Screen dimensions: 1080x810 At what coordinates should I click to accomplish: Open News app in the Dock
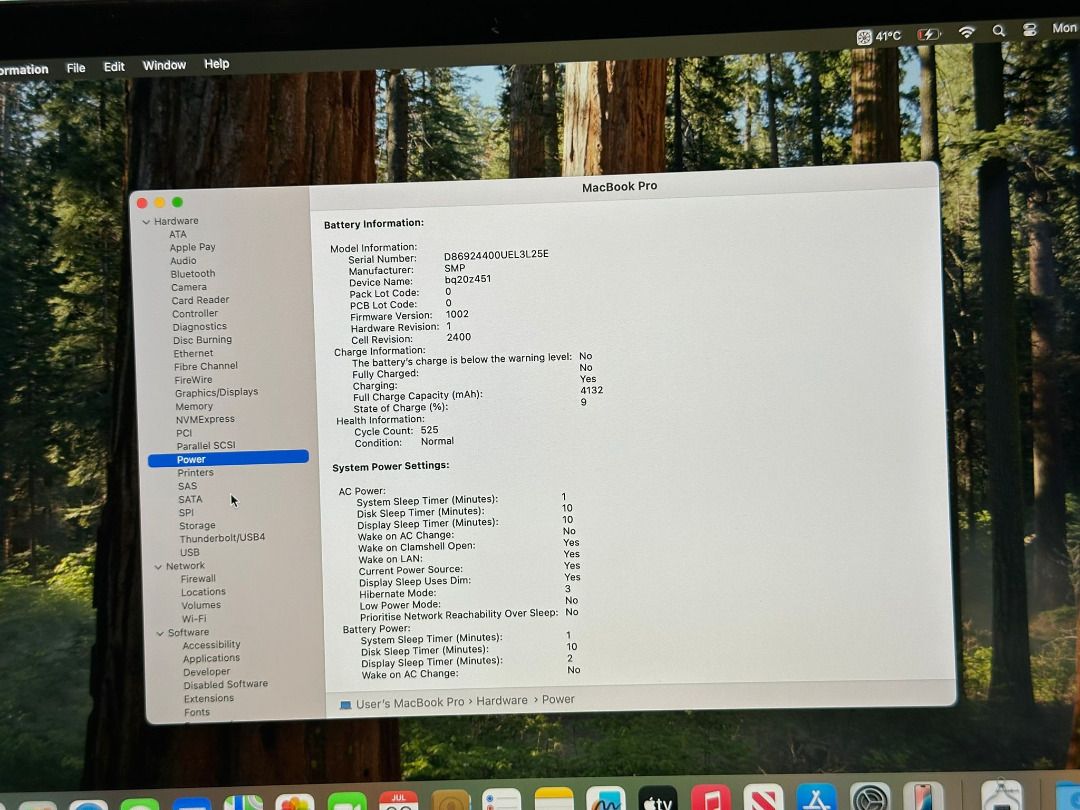(x=763, y=798)
